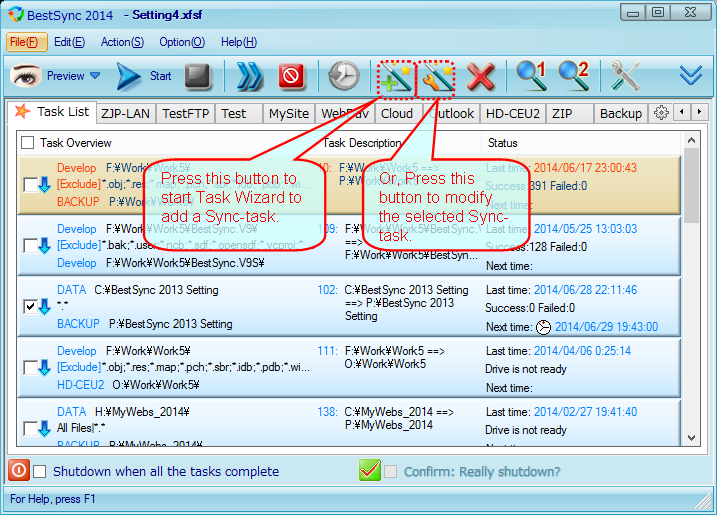
Task: Toggle the Confirm: Really shutdown checkbox
Action: coord(391,472)
